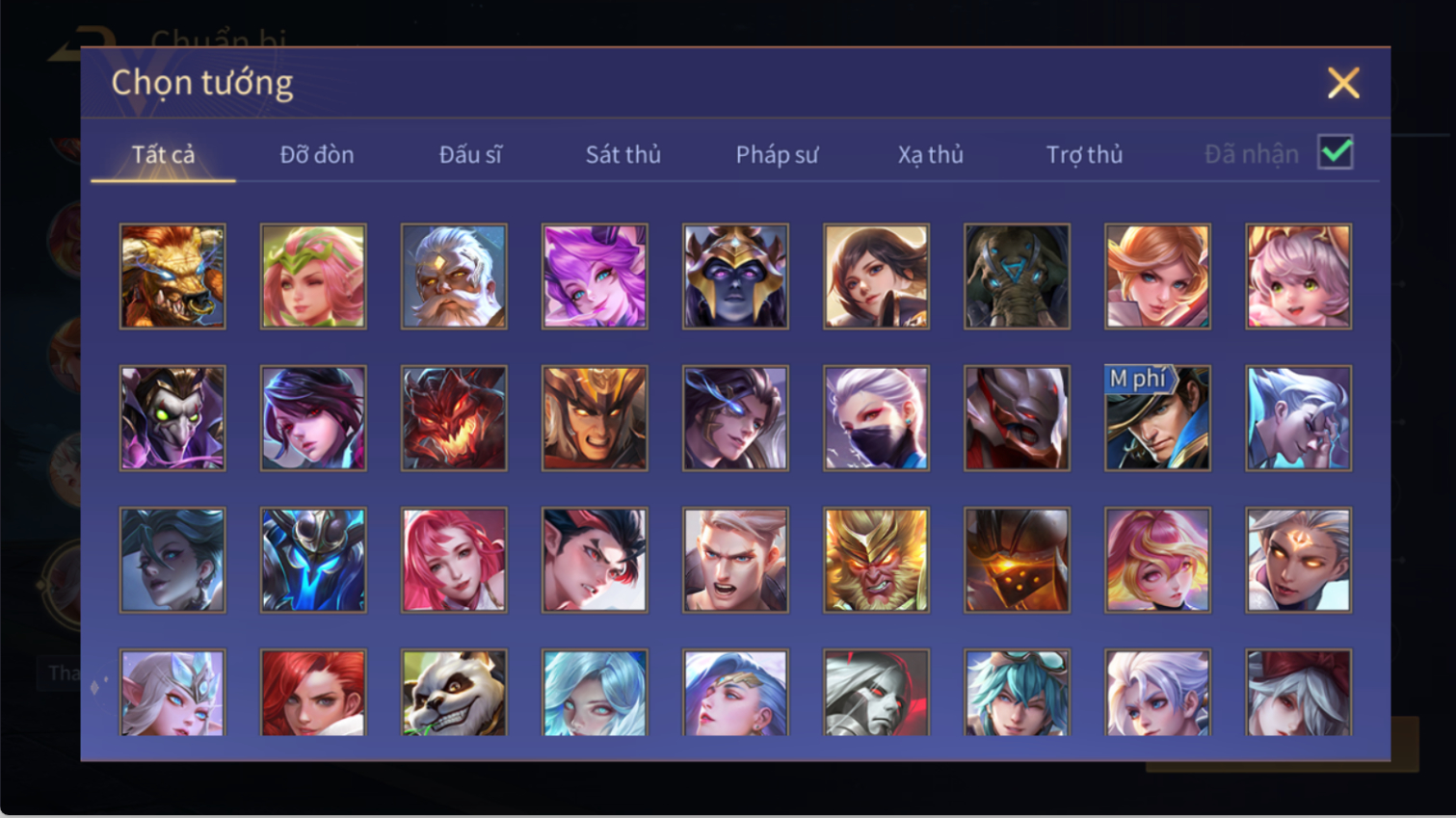Pick the blue armored insect hero
Screen dimensions: 1456x818
[313, 560]
